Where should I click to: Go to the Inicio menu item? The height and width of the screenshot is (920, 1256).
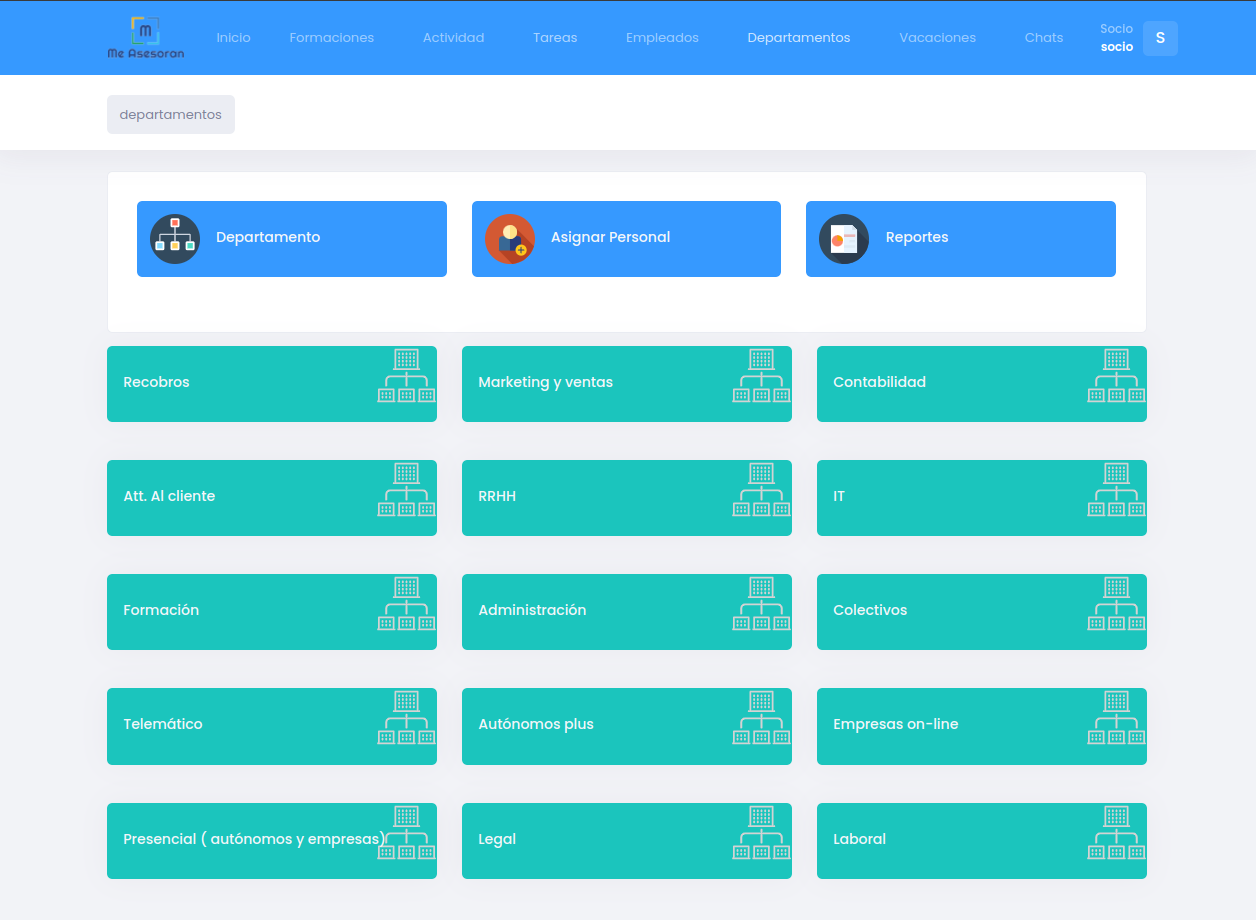(x=233, y=38)
